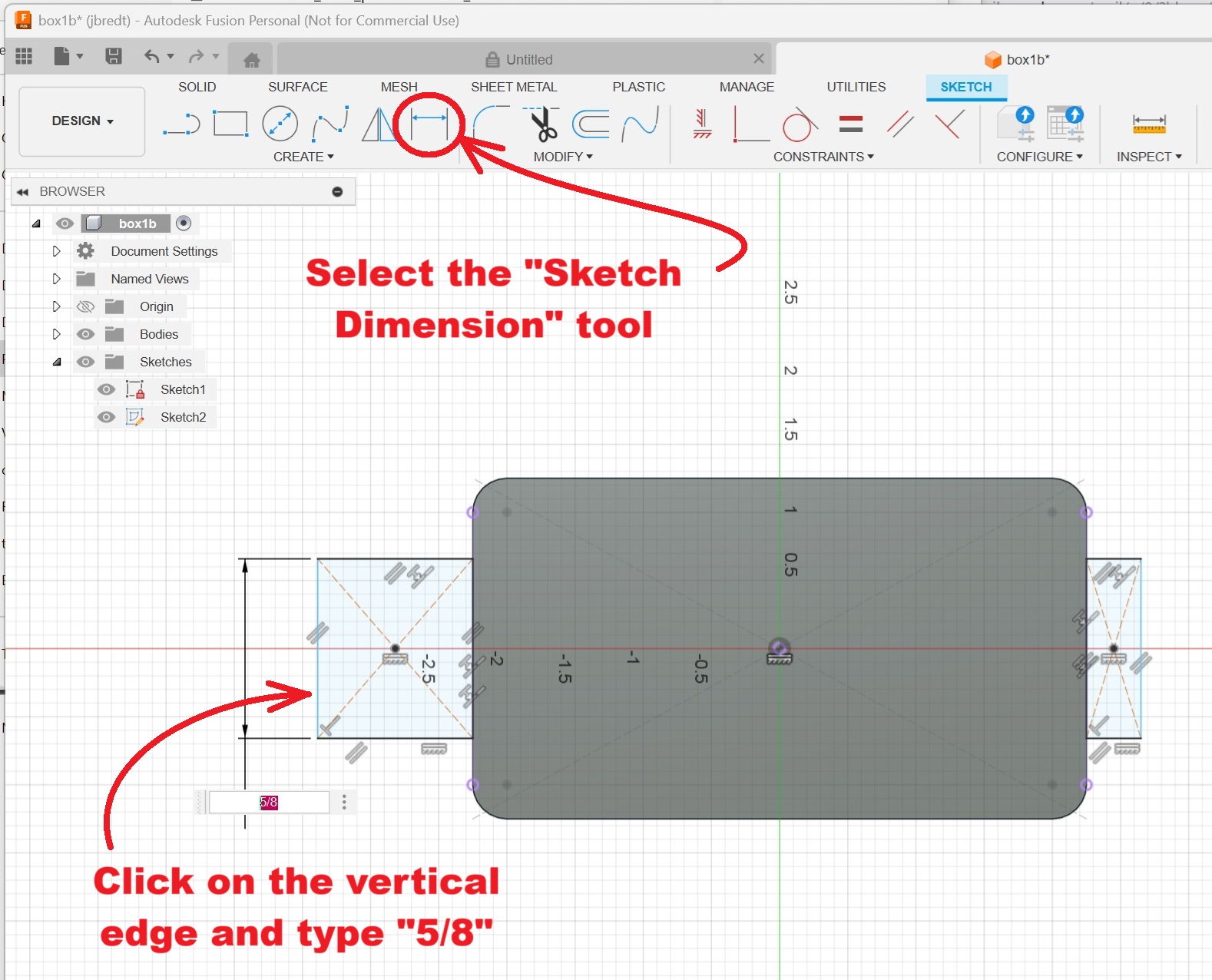This screenshot has height=980, width=1212.
Task: Click the Tangent constraint icon
Action: tap(798, 124)
